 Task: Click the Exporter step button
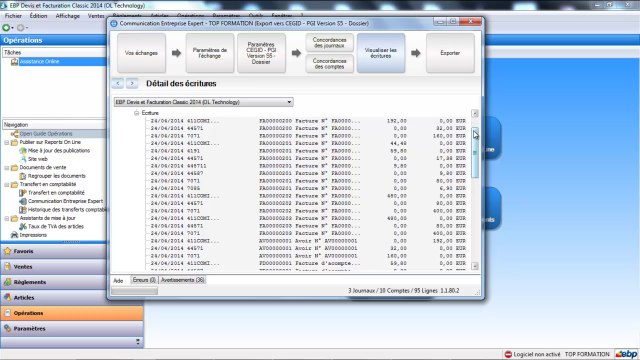click(450, 53)
